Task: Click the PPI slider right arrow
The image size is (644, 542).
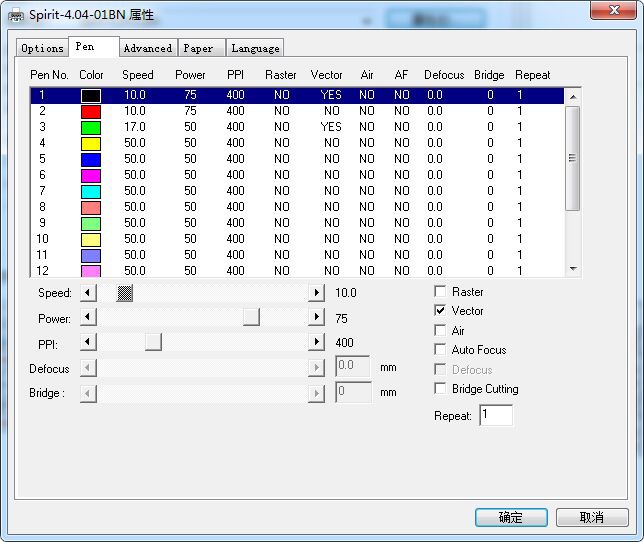Action: [316, 342]
